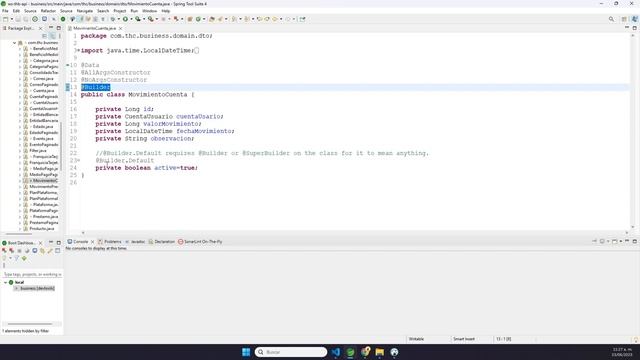Collapse the com.thc.business package node
Viewport: 640px width, 360px height.
(14, 42)
